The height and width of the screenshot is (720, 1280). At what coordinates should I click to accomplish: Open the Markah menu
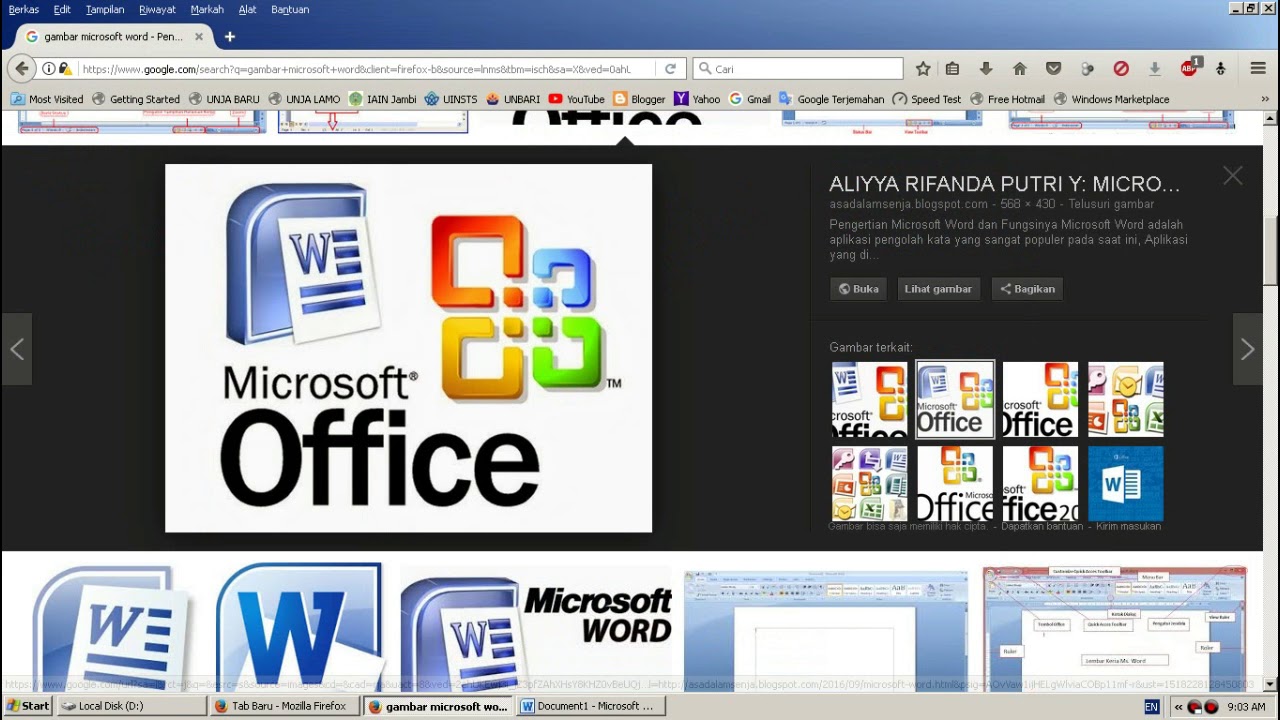[x=207, y=9]
